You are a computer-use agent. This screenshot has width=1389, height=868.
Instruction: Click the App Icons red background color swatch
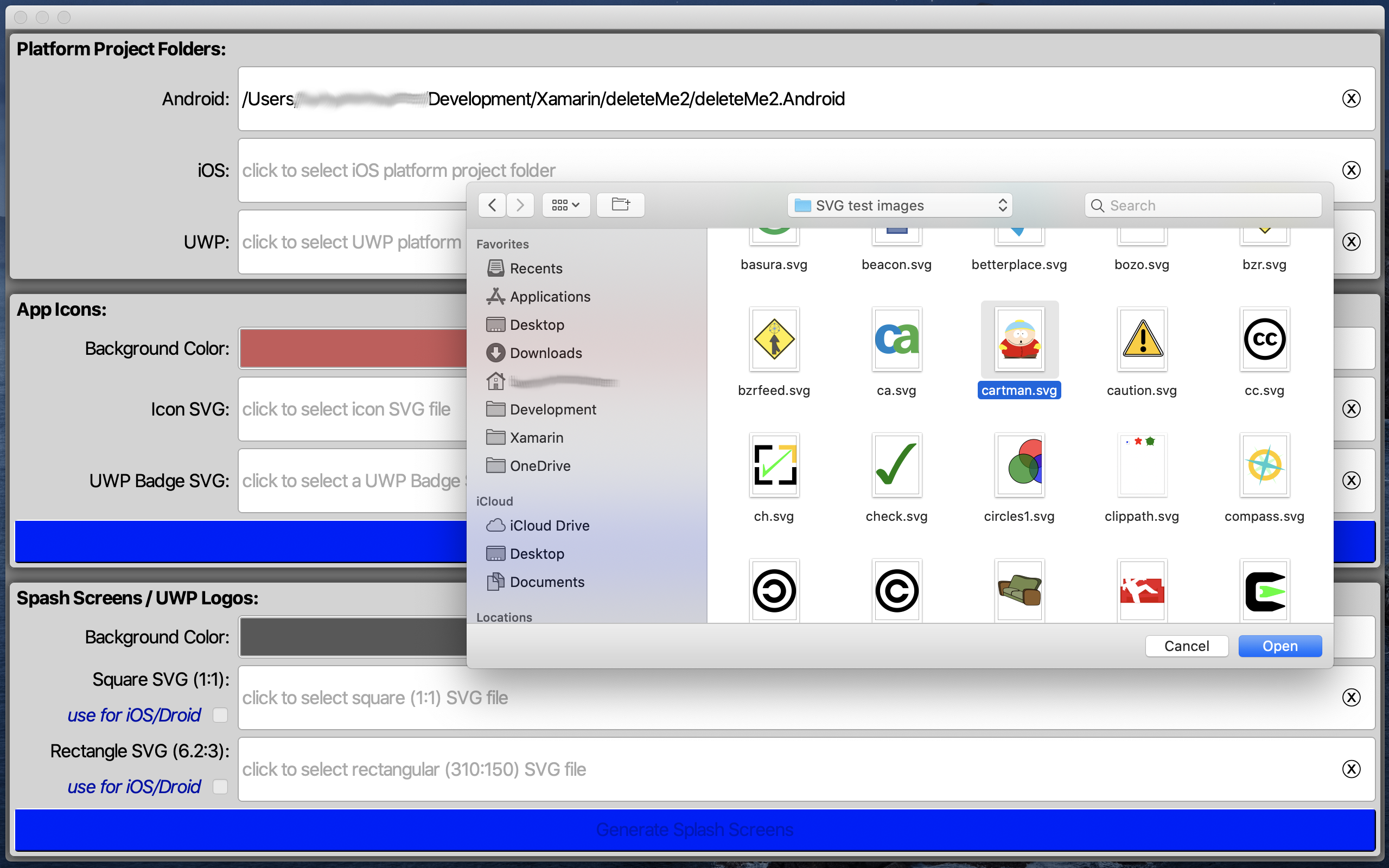click(x=353, y=348)
